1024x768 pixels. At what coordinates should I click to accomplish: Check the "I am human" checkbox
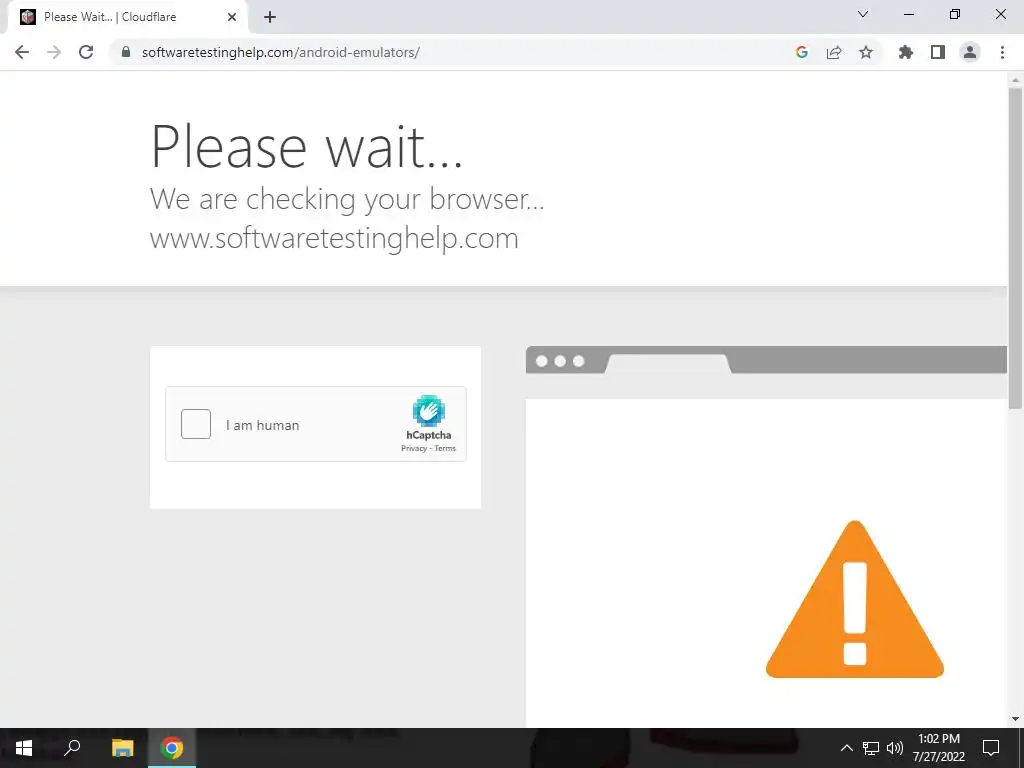click(196, 424)
